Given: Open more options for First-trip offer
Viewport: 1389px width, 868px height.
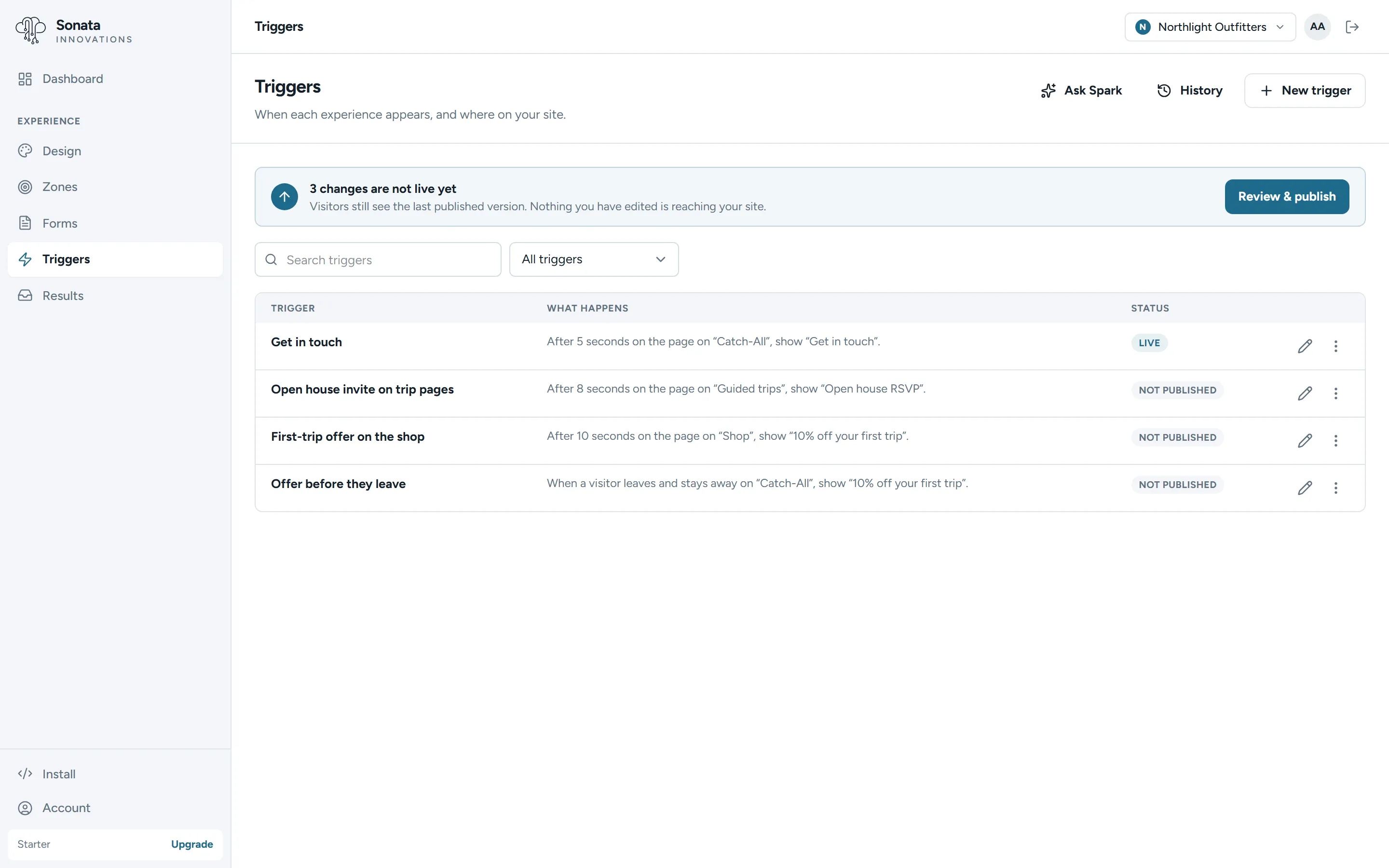Looking at the screenshot, I should coord(1335,440).
